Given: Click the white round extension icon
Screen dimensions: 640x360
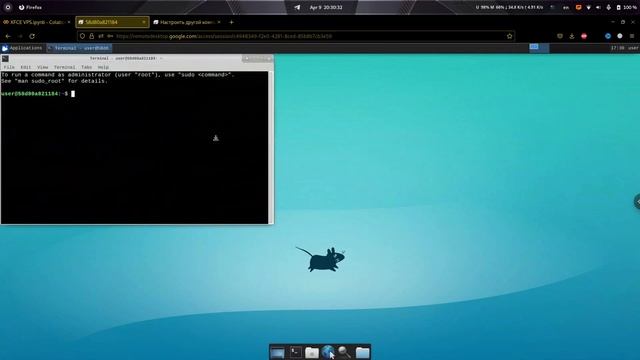Looking at the screenshot, I should click(x=620, y=36).
